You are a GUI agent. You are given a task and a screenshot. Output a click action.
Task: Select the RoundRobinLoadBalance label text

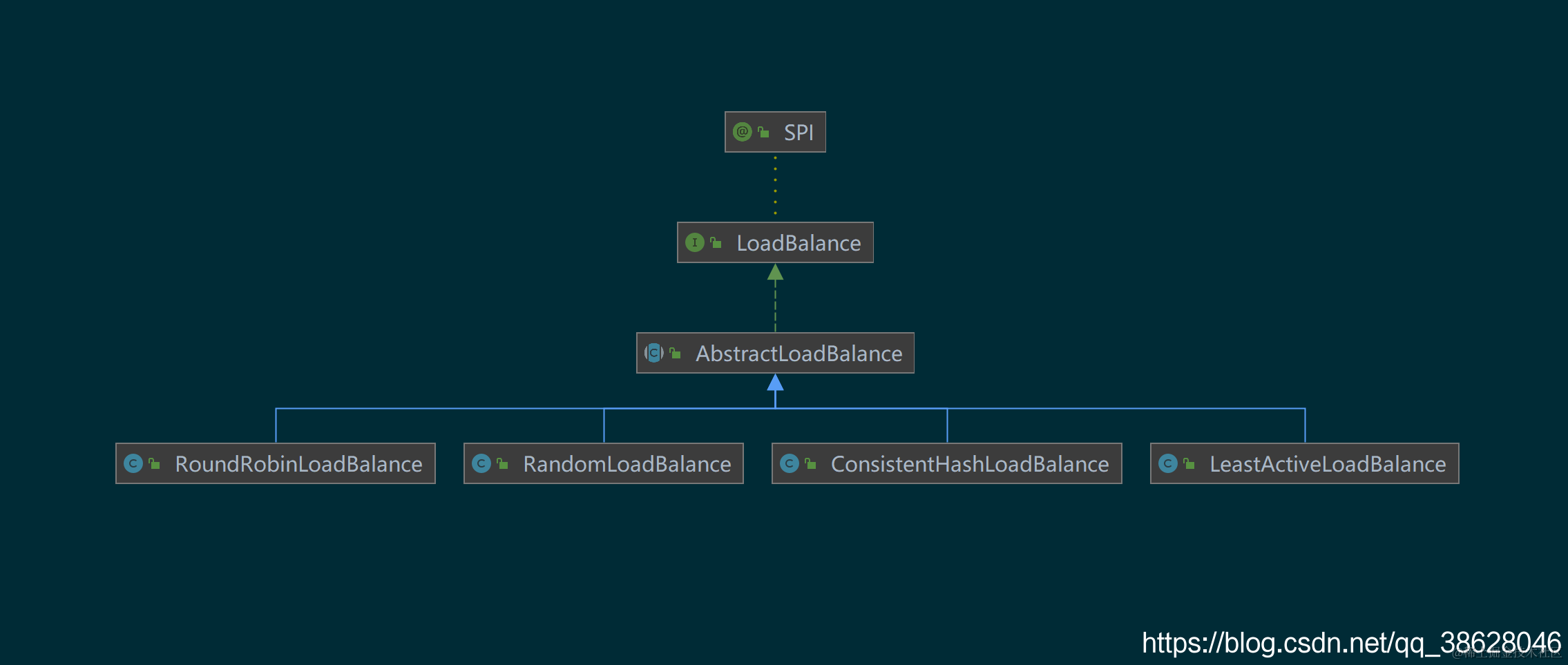click(298, 464)
